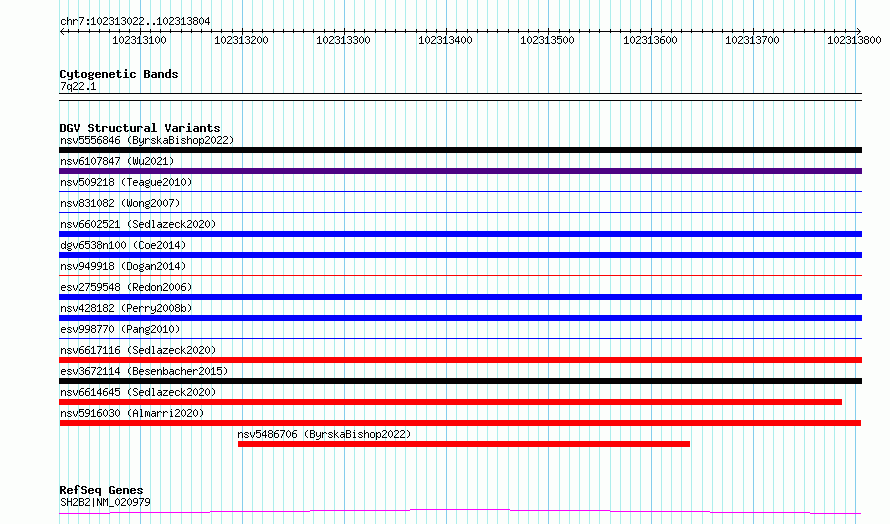Image resolution: width=890 pixels, height=524 pixels.
Task: Open nsv6617116 (Sedlazeck2020) label
Action: (138, 350)
